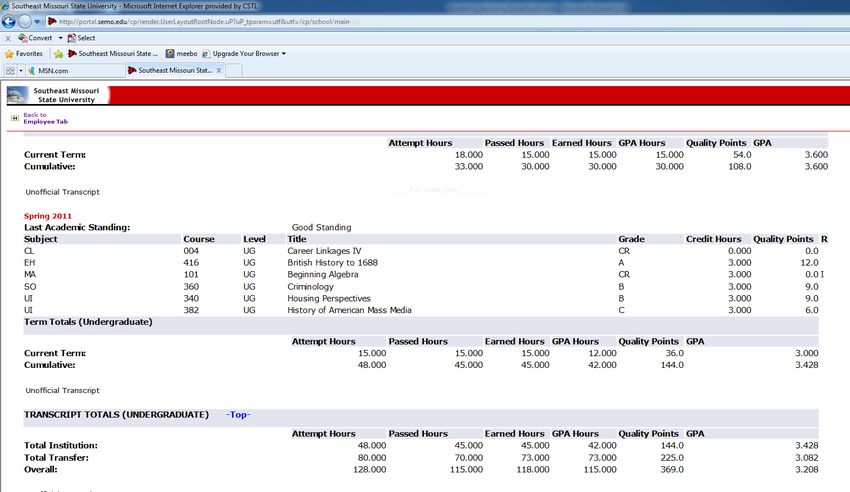Open Southeast Missouri State favorites link
This screenshot has width=850, height=492.
pyautogui.click(x=113, y=54)
